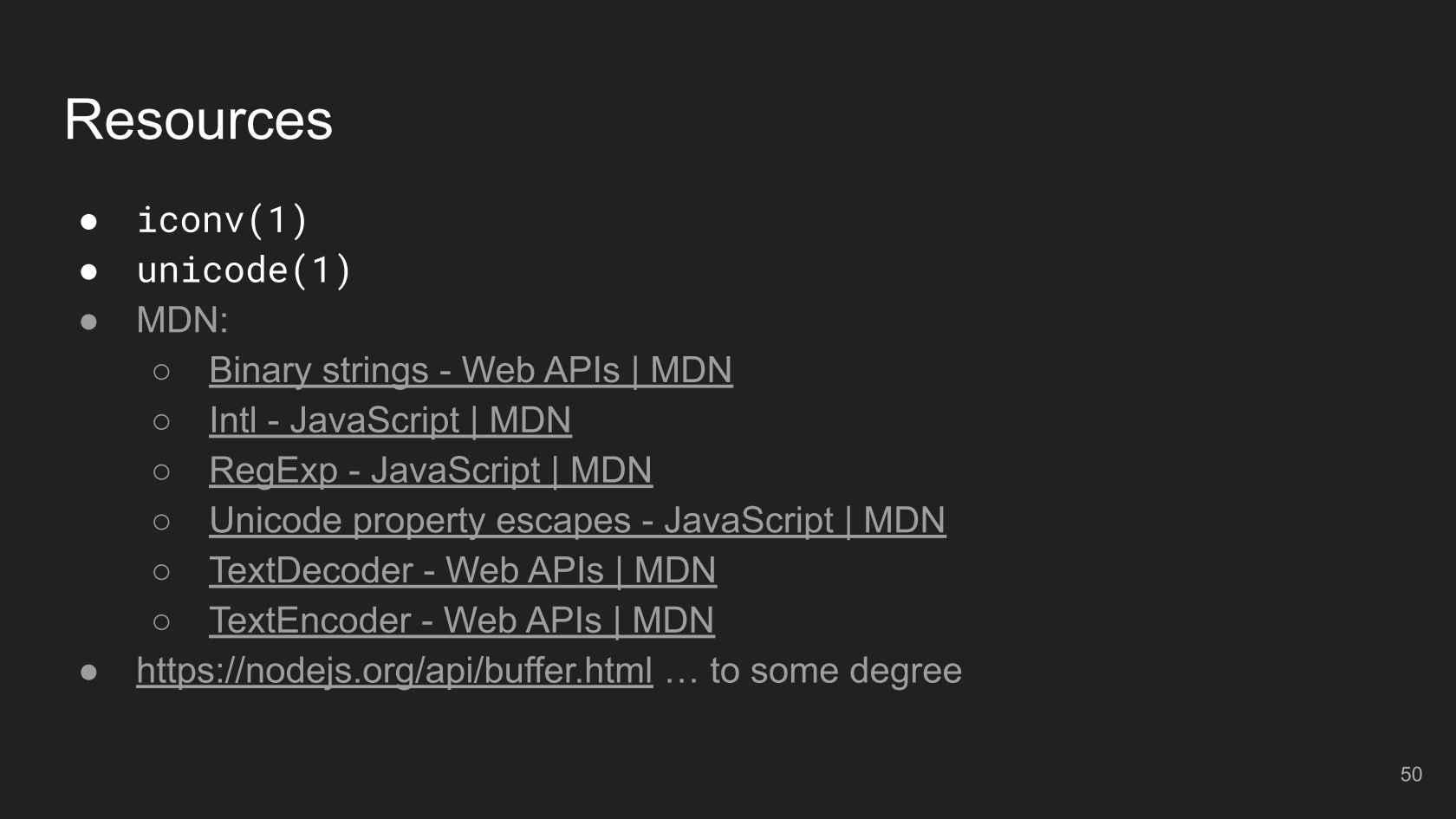Open the TextEncoder - Web APIs MDN link
The image size is (1456, 819).
click(462, 621)
